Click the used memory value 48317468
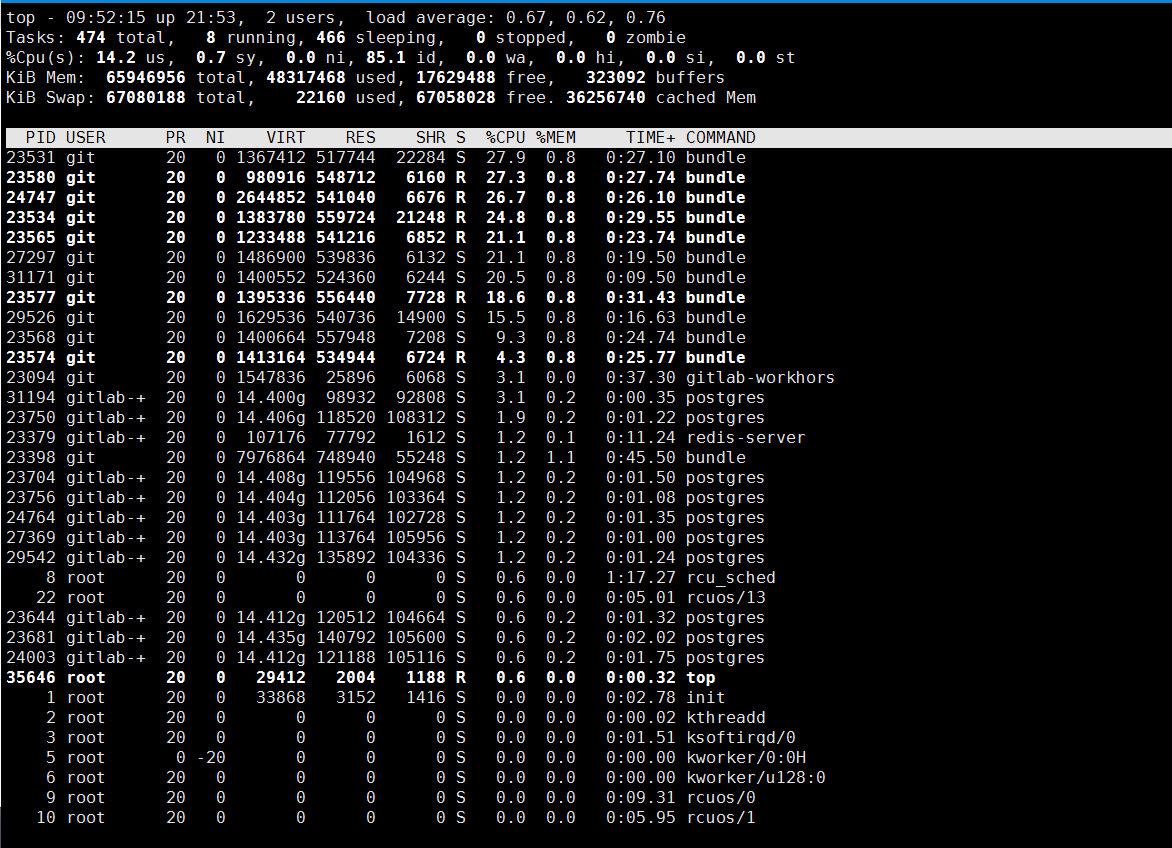Screen dimensions: 1172x848 [x=306, y=78]
